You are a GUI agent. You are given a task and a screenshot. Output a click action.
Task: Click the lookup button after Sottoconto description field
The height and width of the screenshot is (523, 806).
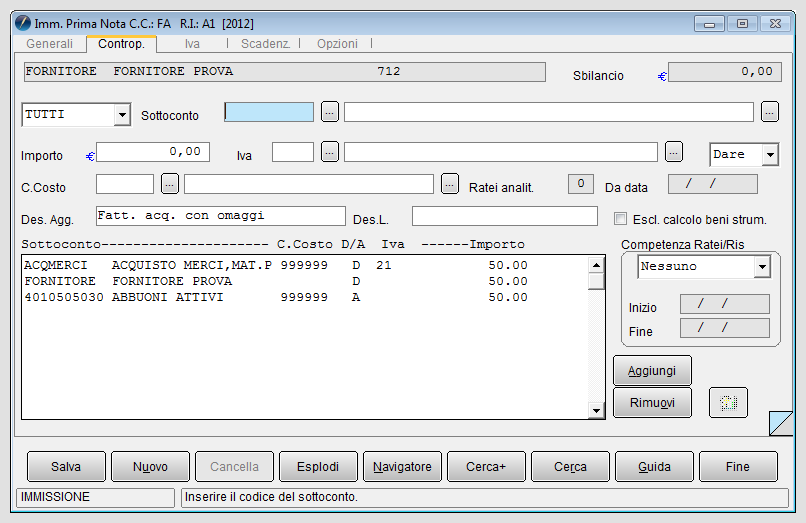click(770, 112)
